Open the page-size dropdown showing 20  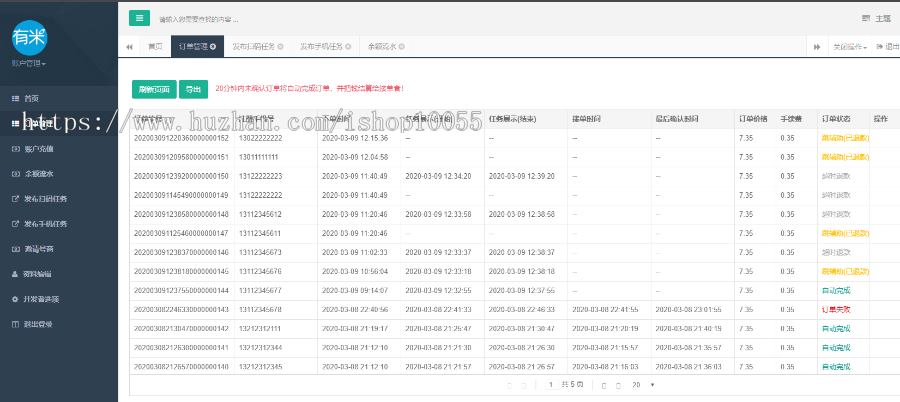(643, 385)
